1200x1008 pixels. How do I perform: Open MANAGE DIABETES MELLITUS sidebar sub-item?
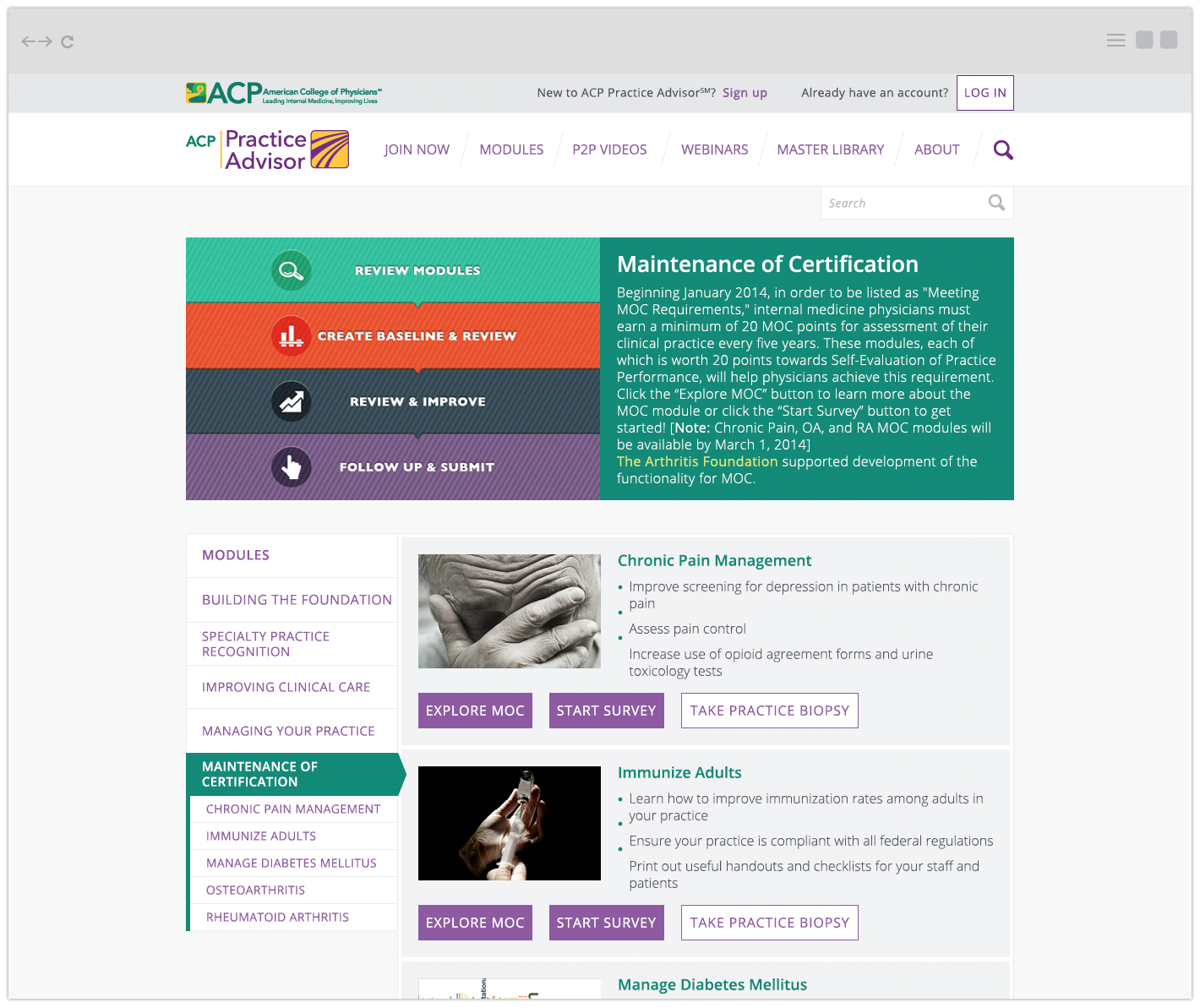coord(293,864)
